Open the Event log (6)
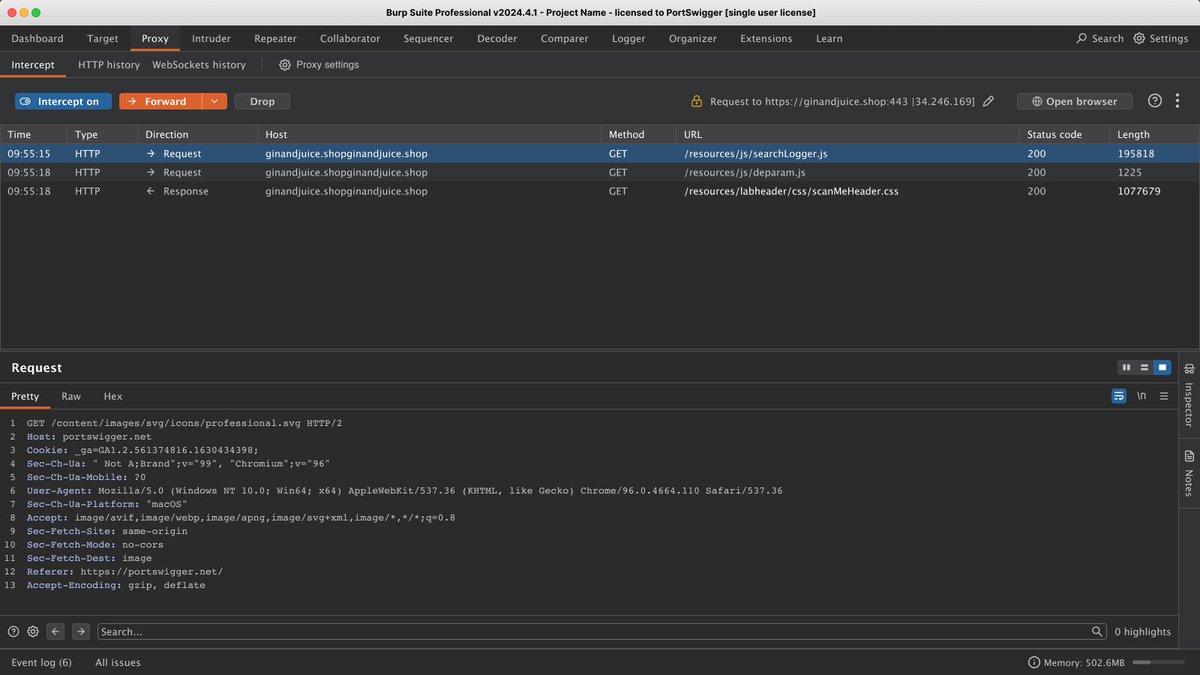The width and height of the screenshot is (1200, 675). 41,663
